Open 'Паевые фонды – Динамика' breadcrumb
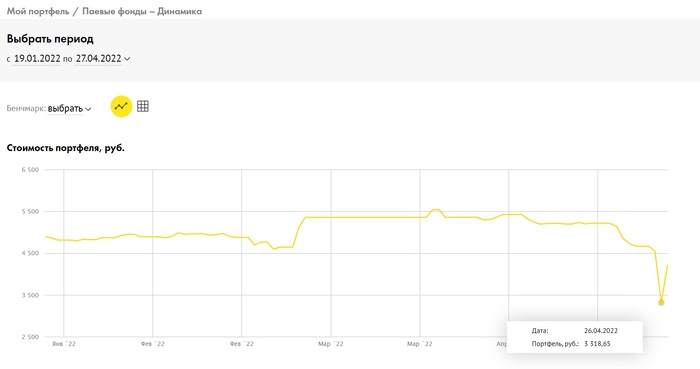The width and height of the screenshot is (700, 369). pyautogui.click(x=142, y=11)
